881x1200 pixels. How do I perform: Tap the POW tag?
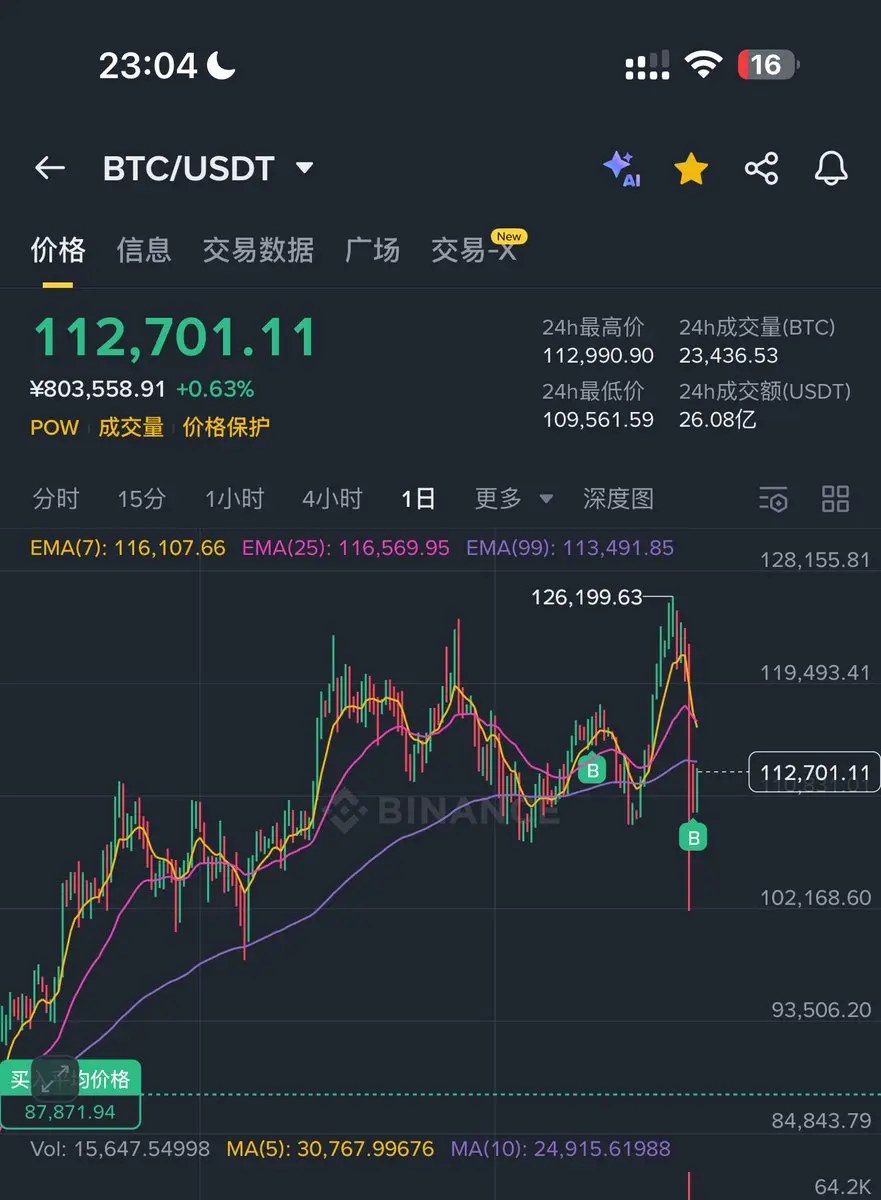55,427
